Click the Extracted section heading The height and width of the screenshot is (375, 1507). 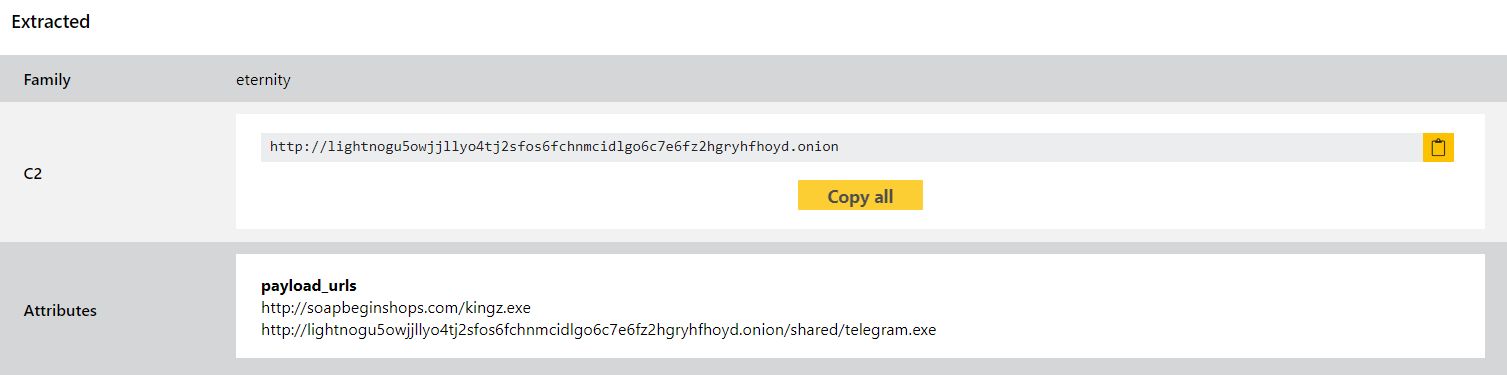click(51, 21)
